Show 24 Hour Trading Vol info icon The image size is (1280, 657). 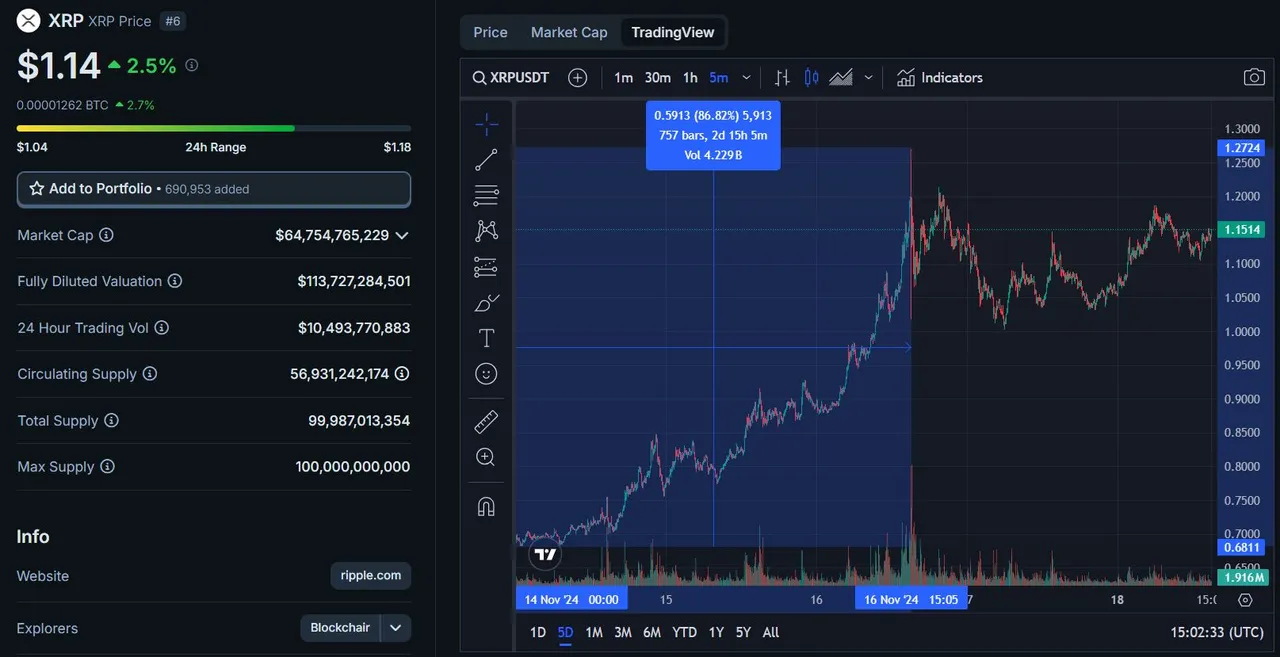click(162, 328)
